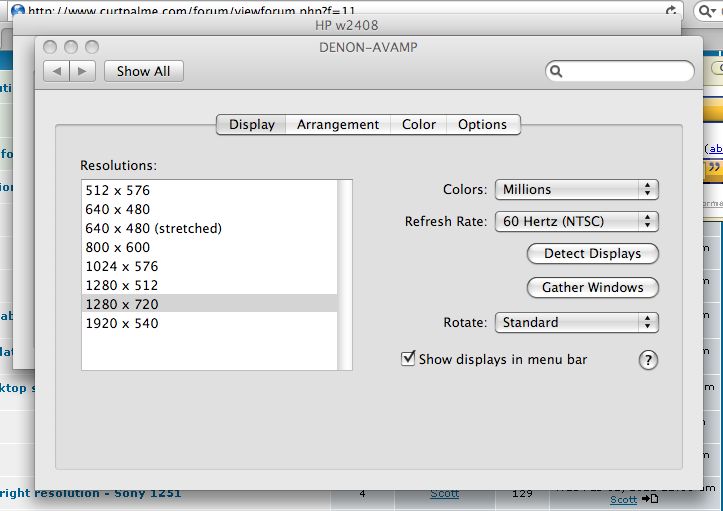This screenshot has height=511, width=723.
Task: Go forward with the right arrow button
Action: [x=83, y=71]
